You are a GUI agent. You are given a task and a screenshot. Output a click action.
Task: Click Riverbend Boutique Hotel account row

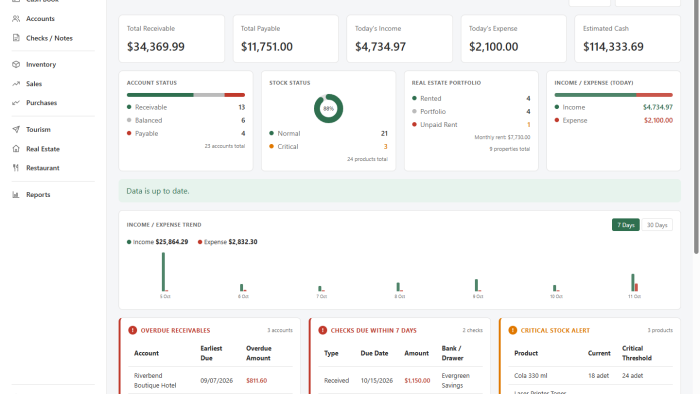pyautogui.click(x=210, y=381)
